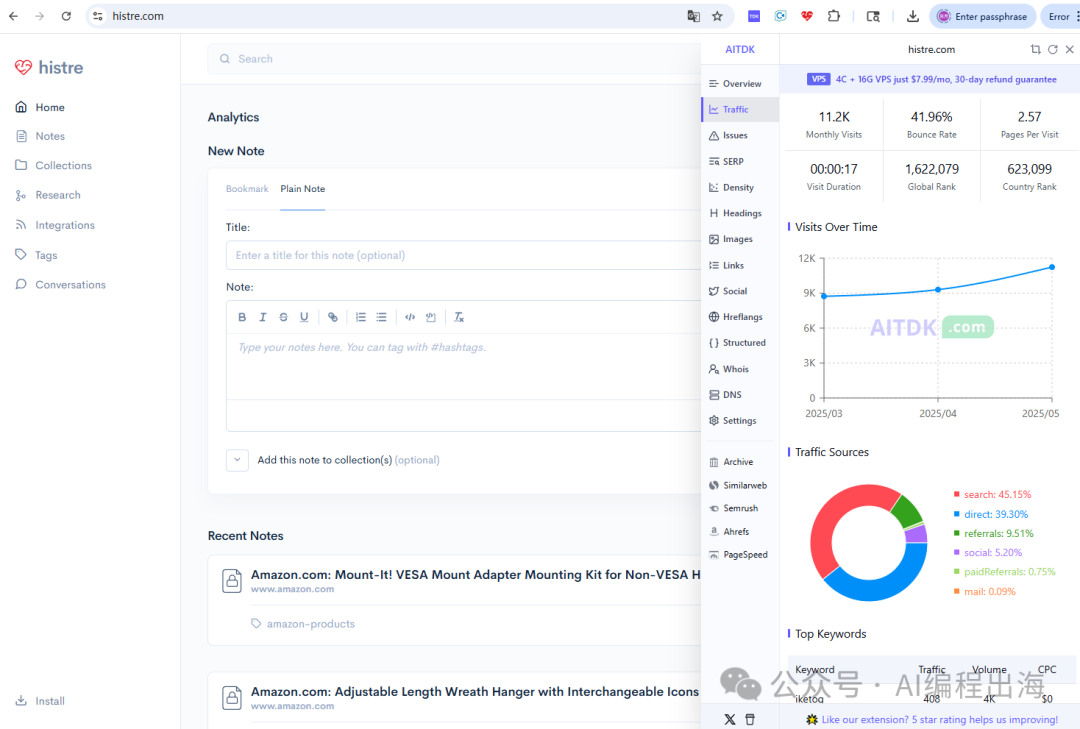Click the insert link icon in editor
1080x729 pixels.
pos(333,317)
